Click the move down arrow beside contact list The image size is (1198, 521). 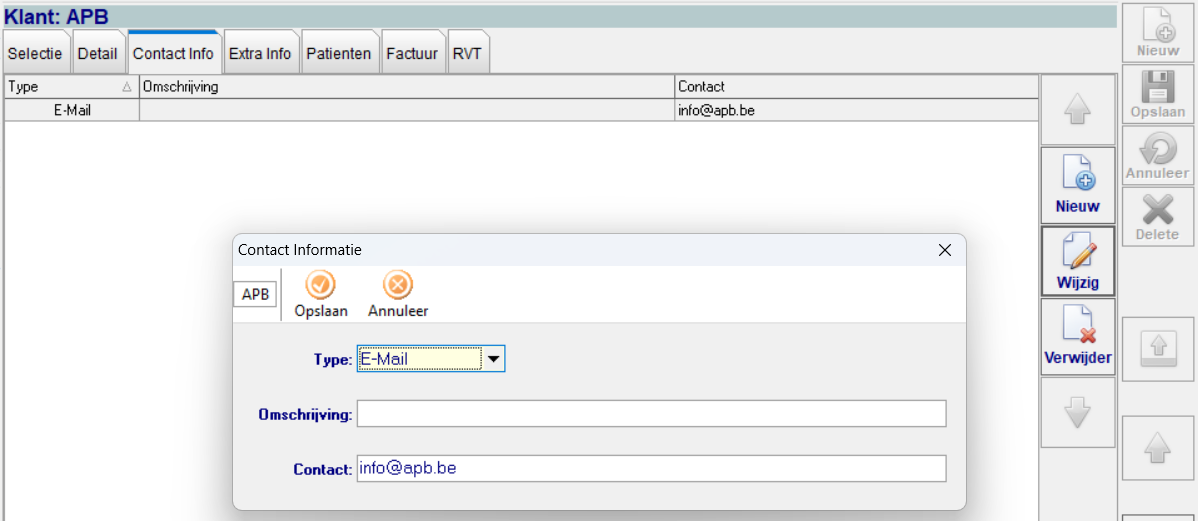[x=1077, y=413]
